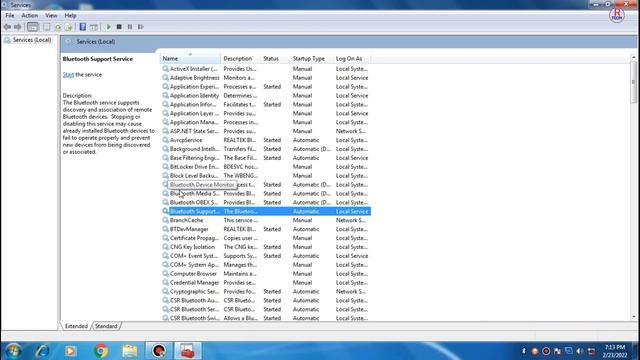
Task: Open Windows Media Player from the taskbar
Action: tap(70, 351)
